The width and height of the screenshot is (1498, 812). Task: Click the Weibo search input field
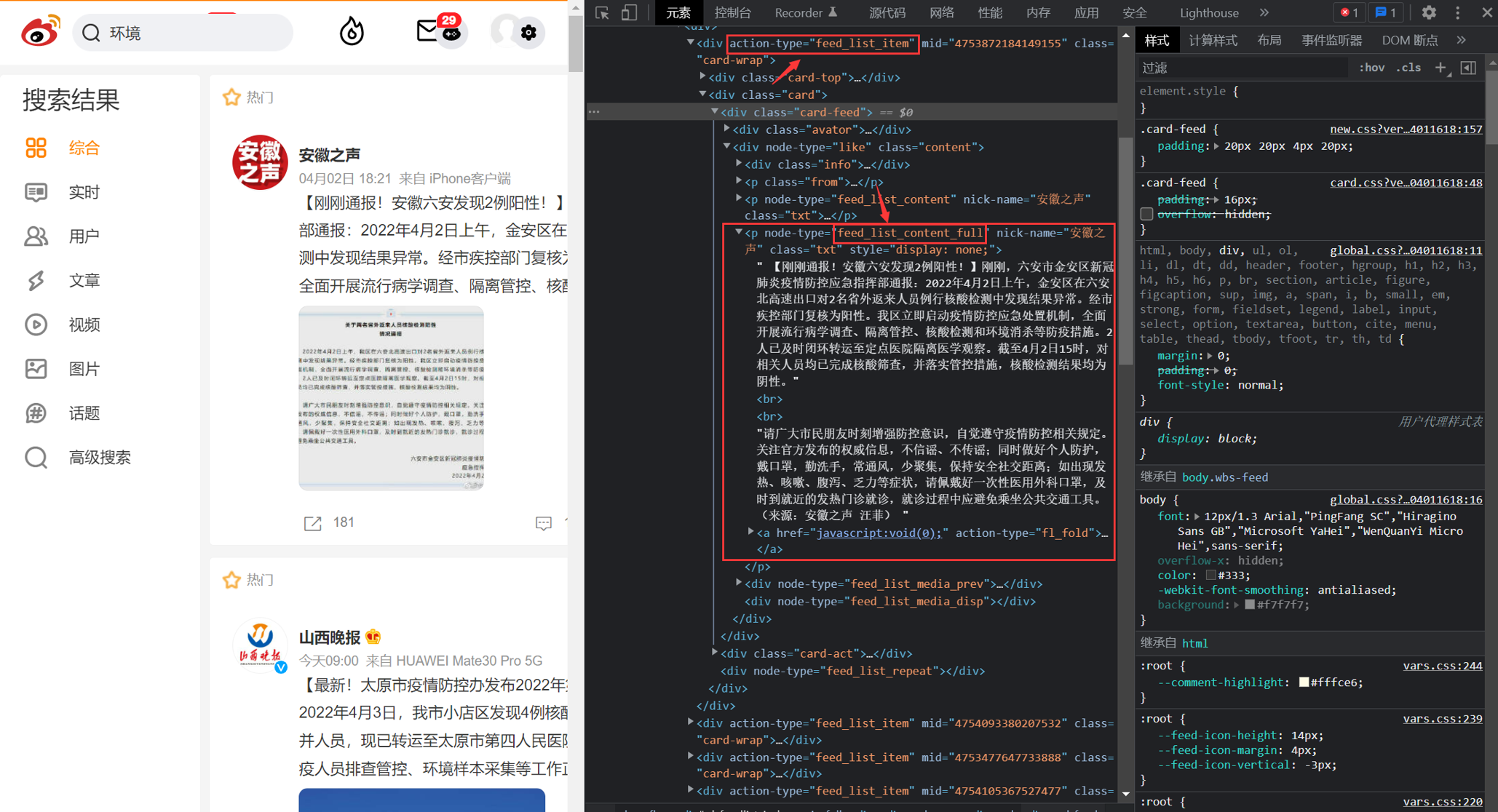click(182, 32)
